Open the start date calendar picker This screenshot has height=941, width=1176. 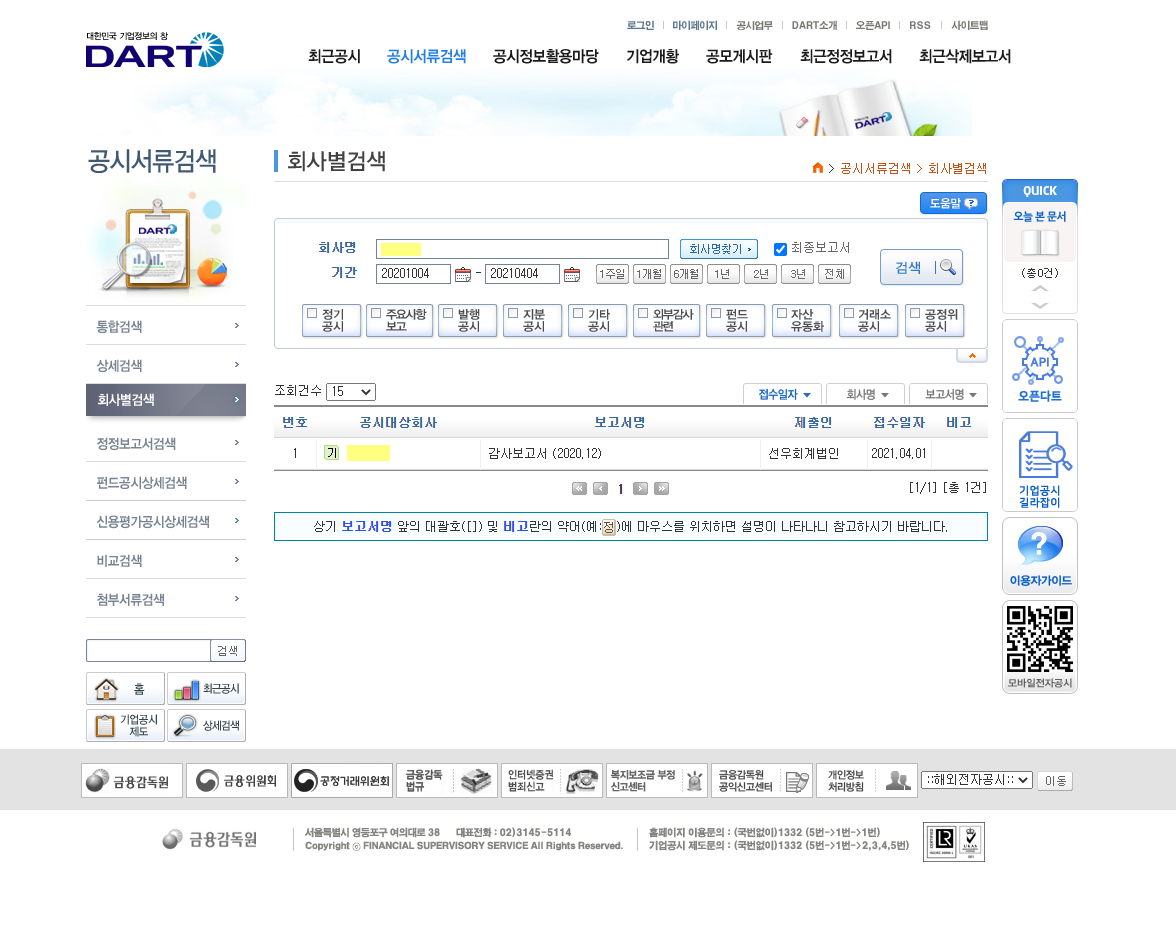(462, 275)
